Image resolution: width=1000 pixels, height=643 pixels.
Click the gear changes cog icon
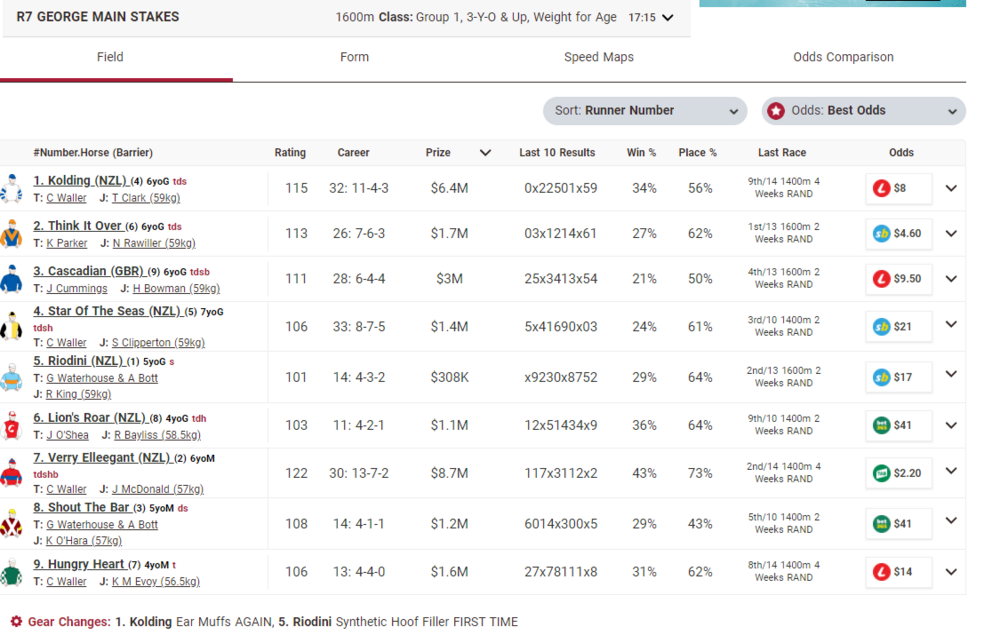coord(16,622)
